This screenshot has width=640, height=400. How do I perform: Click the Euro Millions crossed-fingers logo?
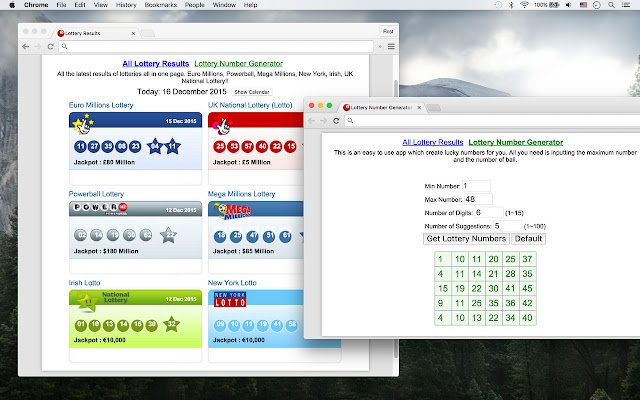pyautogui.click(x=83, y=124)
